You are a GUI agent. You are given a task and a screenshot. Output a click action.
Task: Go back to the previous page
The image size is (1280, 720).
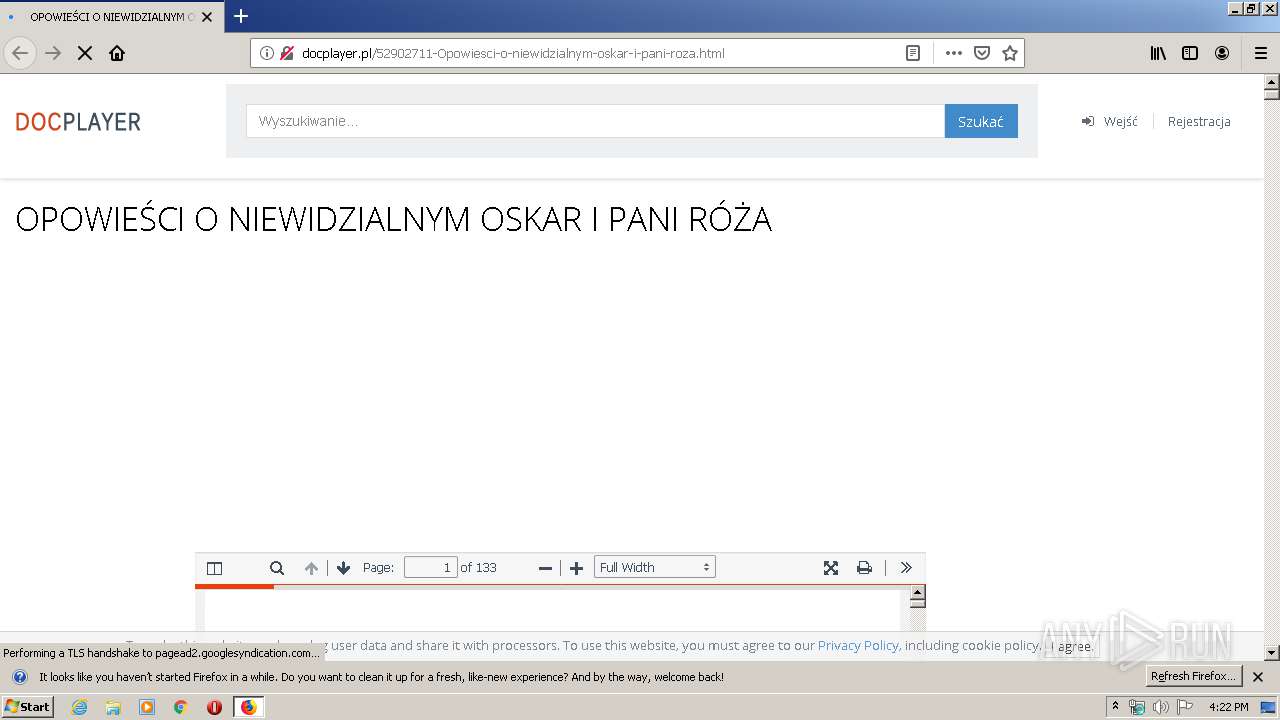click(20, 53)
